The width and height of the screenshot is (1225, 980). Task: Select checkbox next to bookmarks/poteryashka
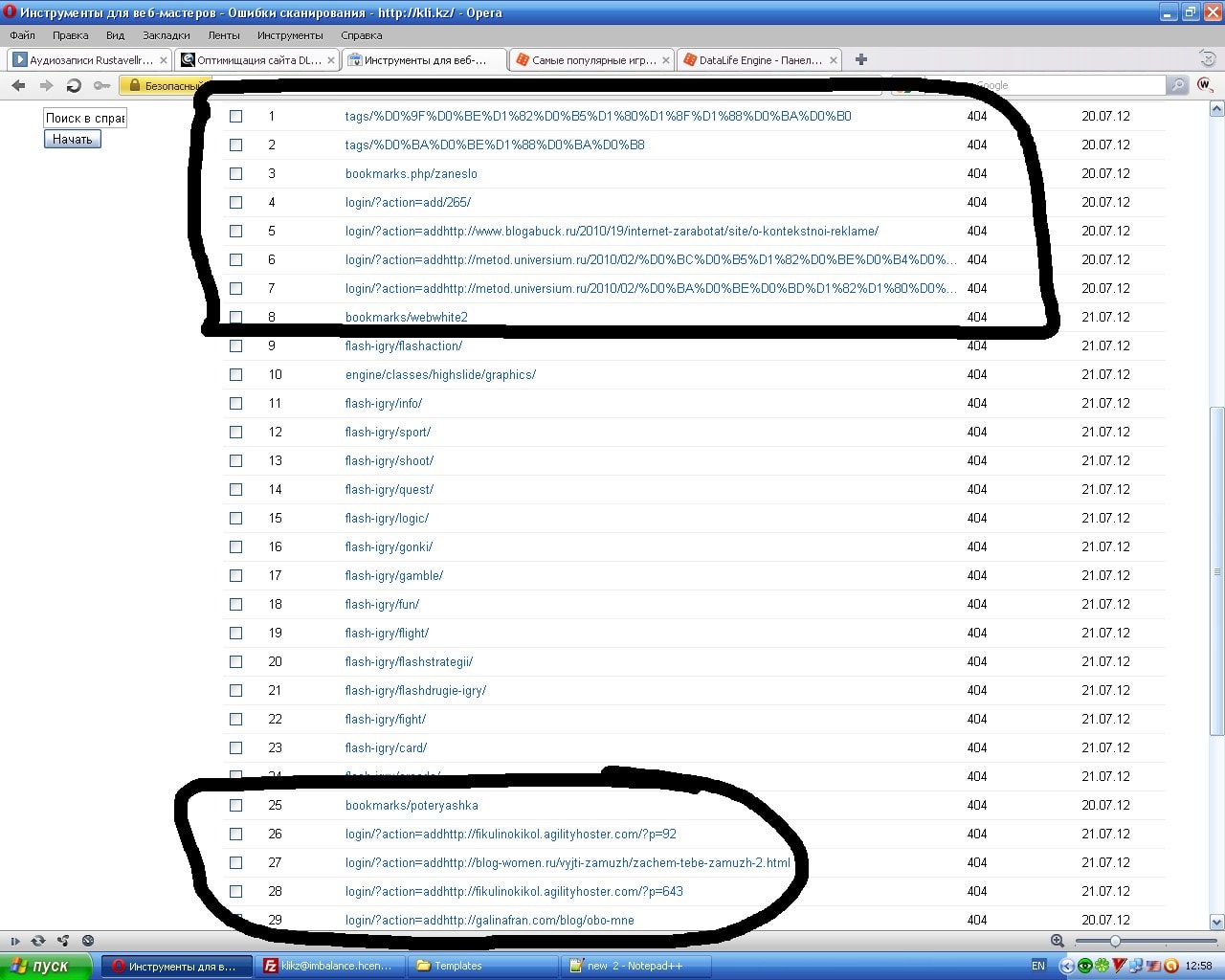coord(235,805)
